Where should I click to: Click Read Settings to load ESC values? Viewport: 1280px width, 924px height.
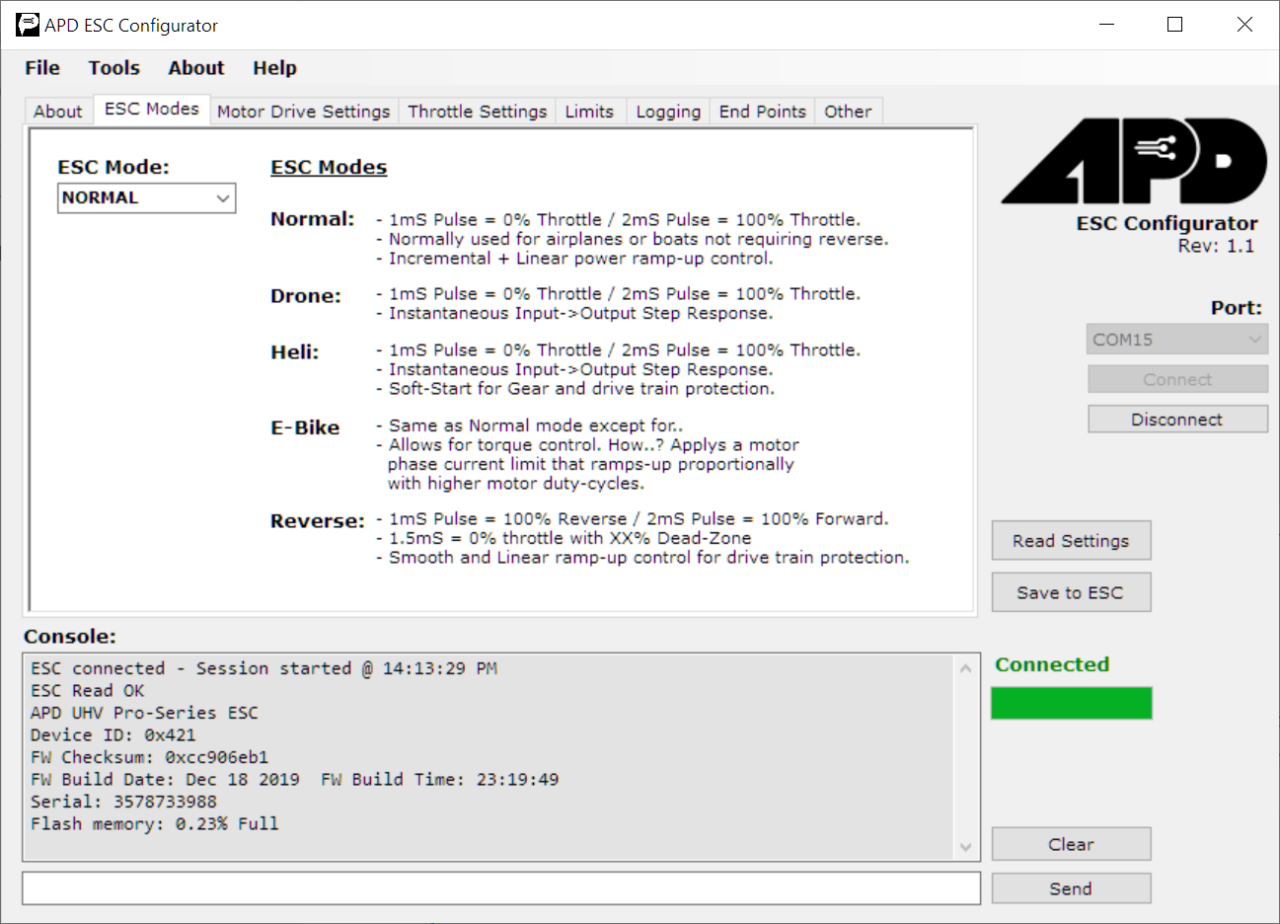click(1070, 539)
